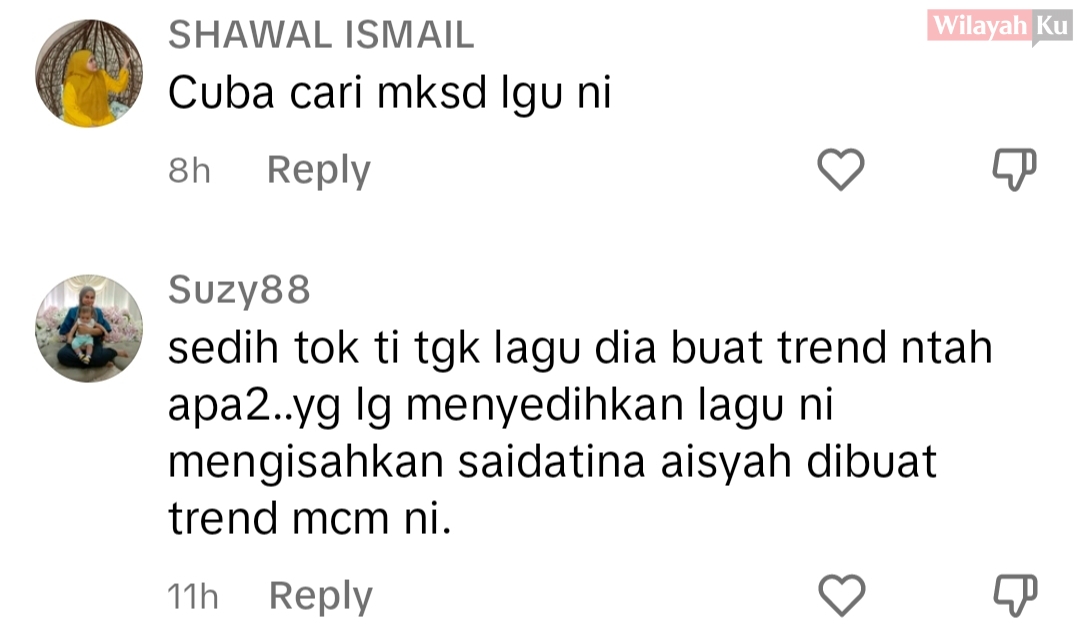Open the Suzy88 username link
The width and height of the screenshot is (1080, 635).
pos(239,290)
